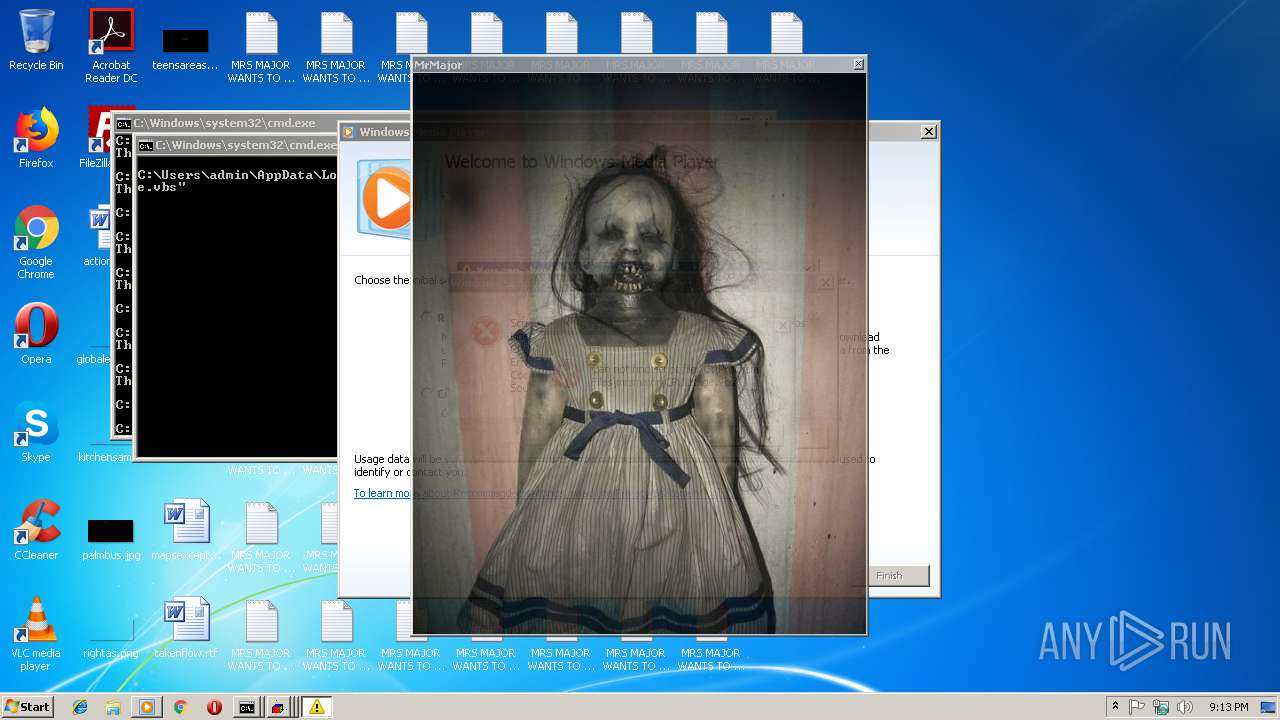
Task: Click the front cmd.exe window system icon
Action: [146, 145]
